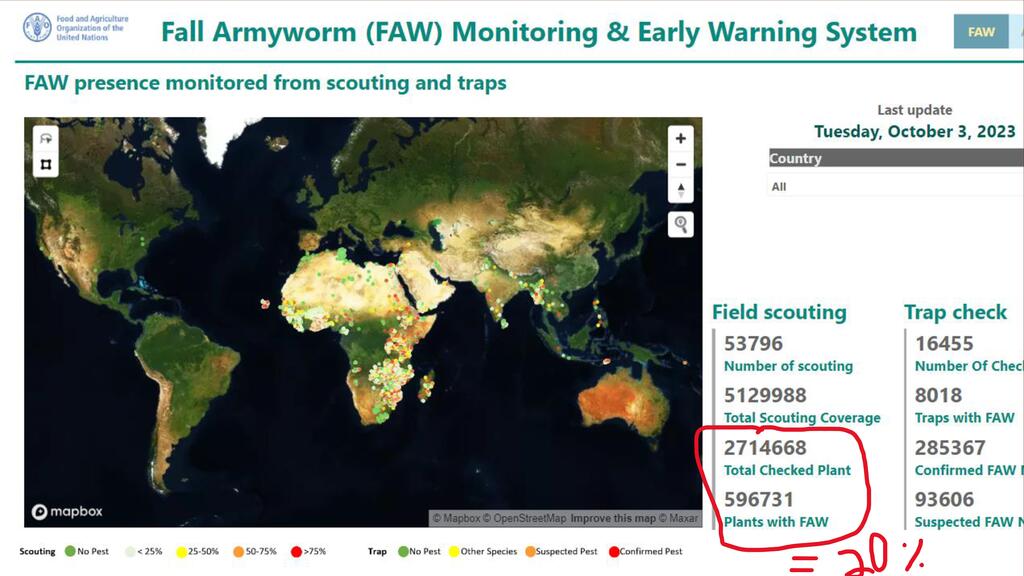Toggle Trap 'Confirmed Pest' legend item
The image size is (1024, 576).
pos(614,551)
